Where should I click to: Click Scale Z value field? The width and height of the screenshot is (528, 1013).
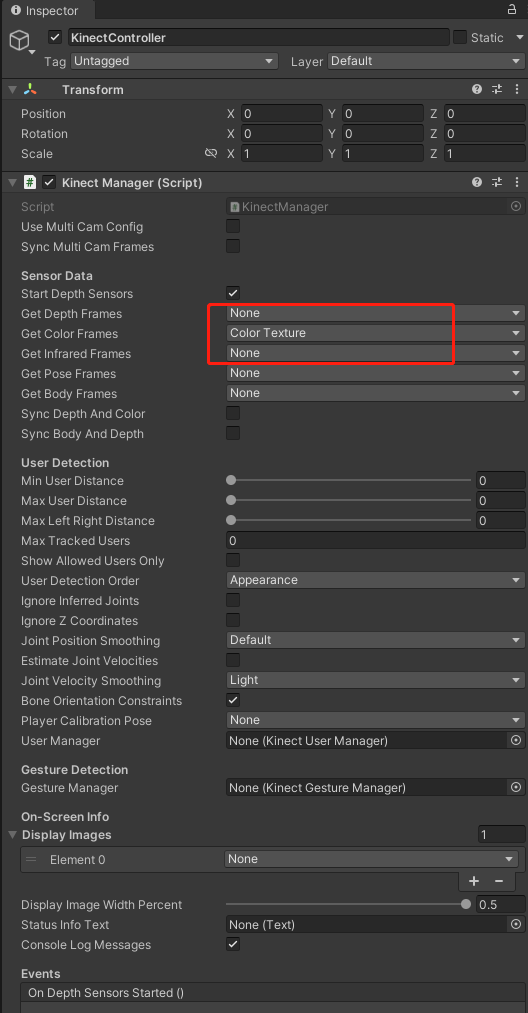(485, 154)
